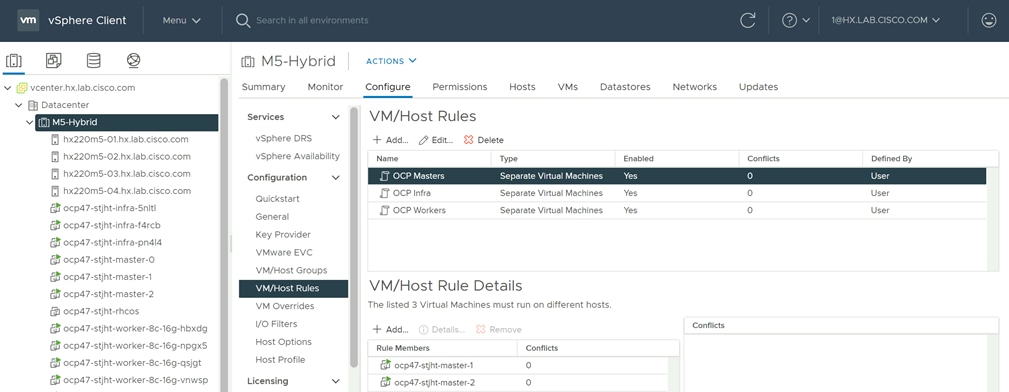Click the VM icon for ocp47-stjht-rhcos
The image size is (1009, 392).
click(55, 312)
